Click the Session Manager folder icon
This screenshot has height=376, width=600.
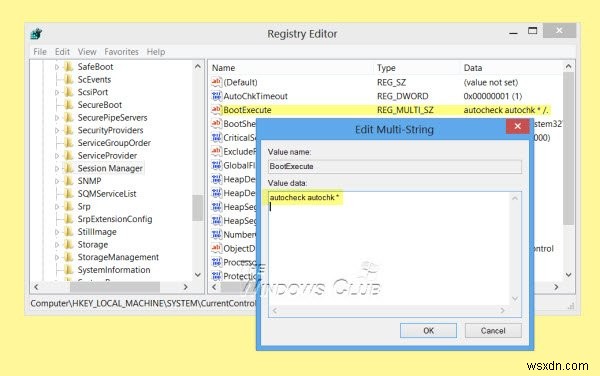pos(69,168)
